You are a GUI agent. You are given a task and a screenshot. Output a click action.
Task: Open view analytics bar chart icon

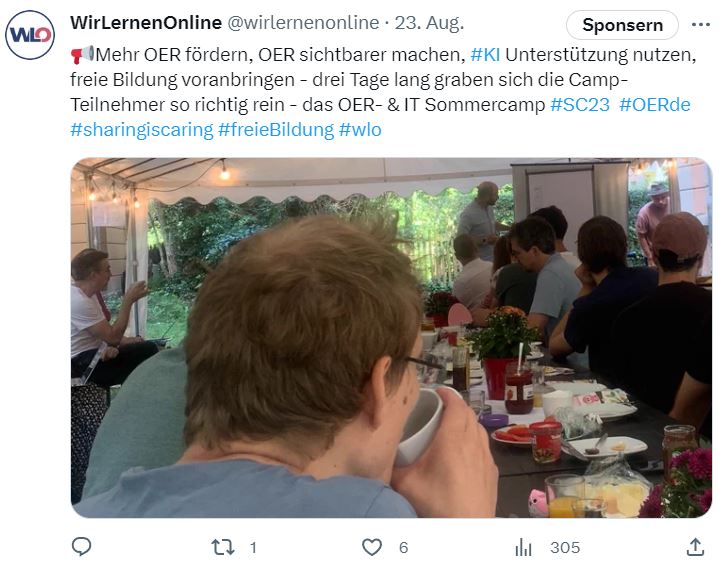coord(523,547)
